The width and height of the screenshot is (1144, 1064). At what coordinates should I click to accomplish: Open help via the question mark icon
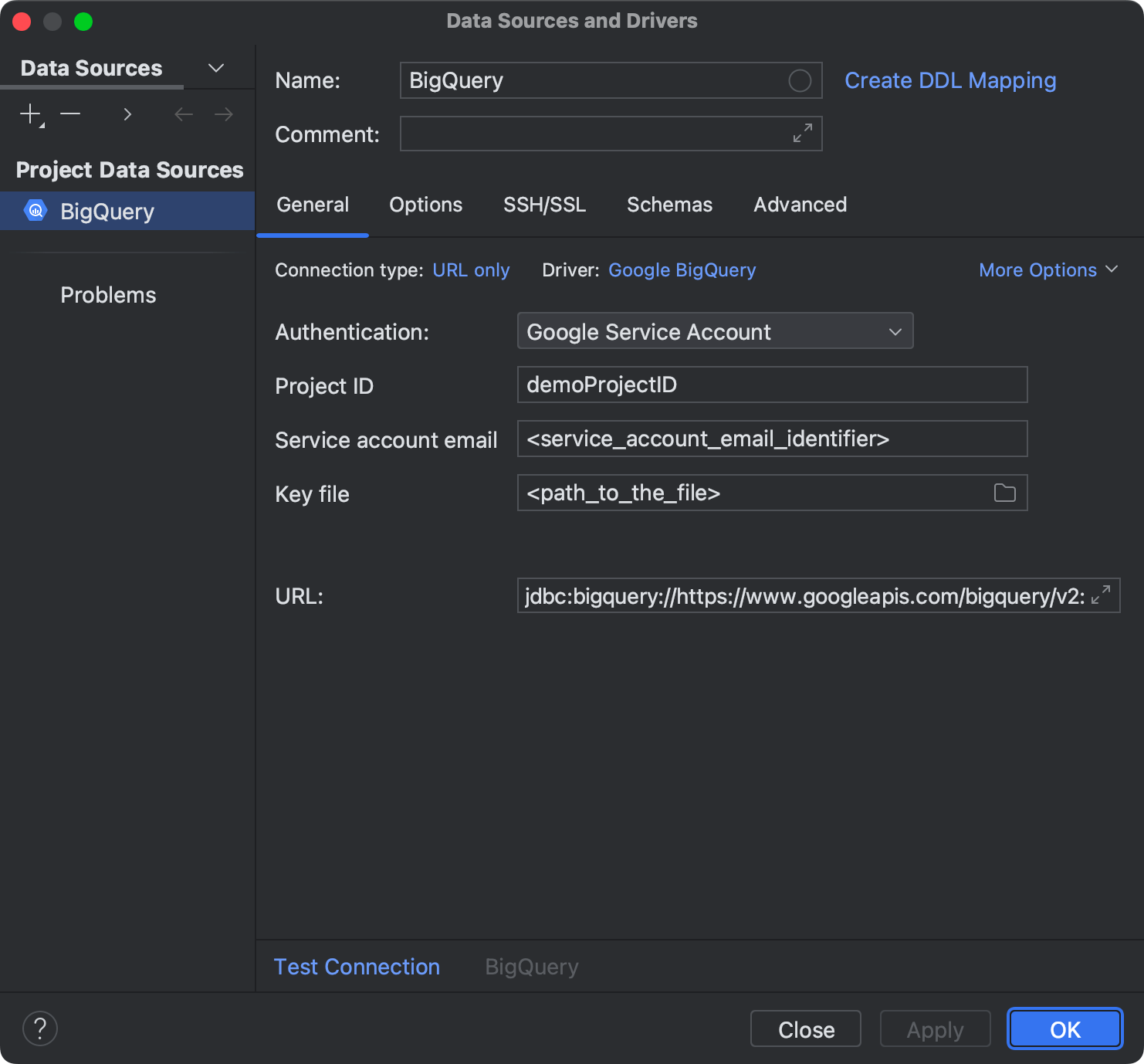(40, 1028)
